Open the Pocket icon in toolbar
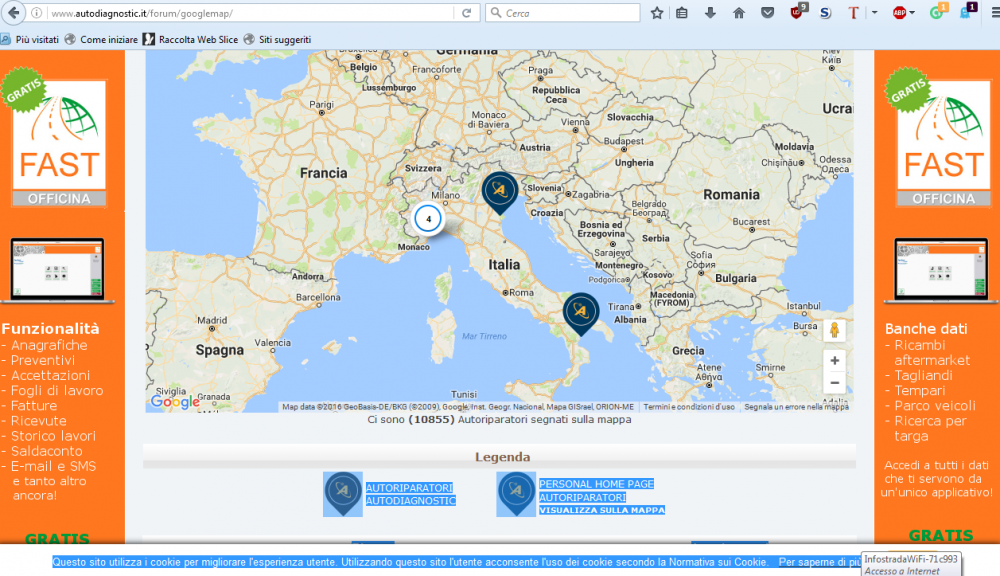 click(x=767, y=13)
